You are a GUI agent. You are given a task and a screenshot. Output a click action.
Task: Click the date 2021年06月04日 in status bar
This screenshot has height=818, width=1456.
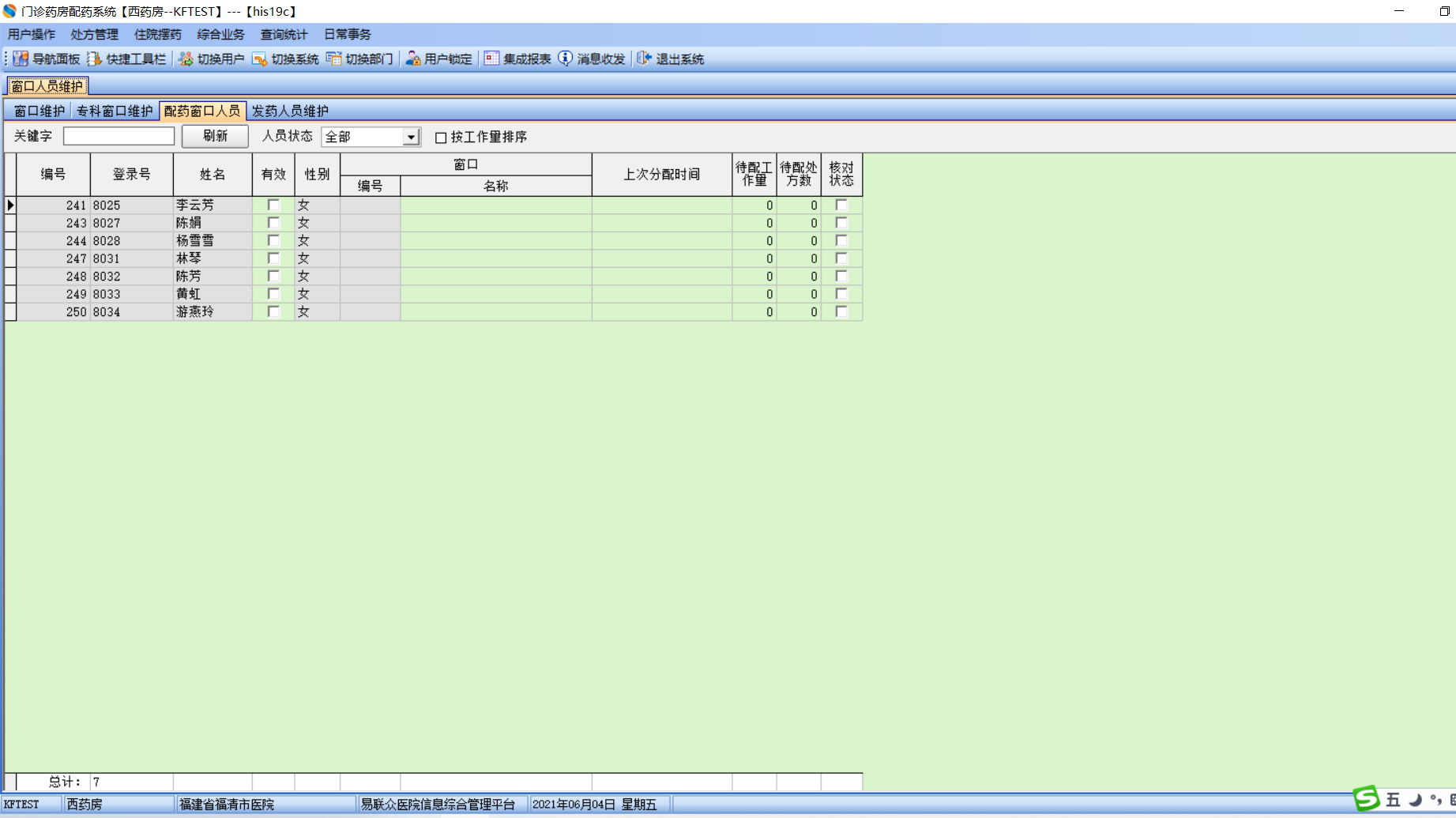[574, 805]
